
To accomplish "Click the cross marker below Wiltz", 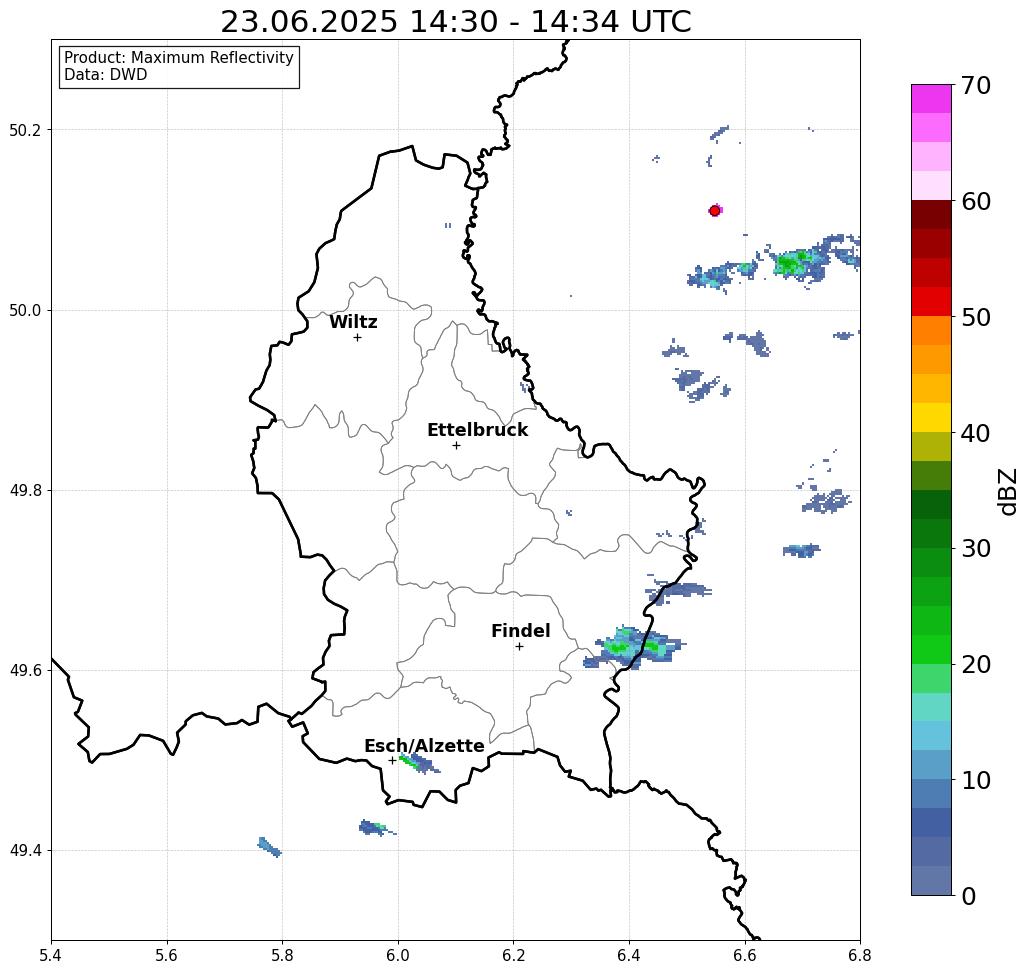I will [357, 338].
